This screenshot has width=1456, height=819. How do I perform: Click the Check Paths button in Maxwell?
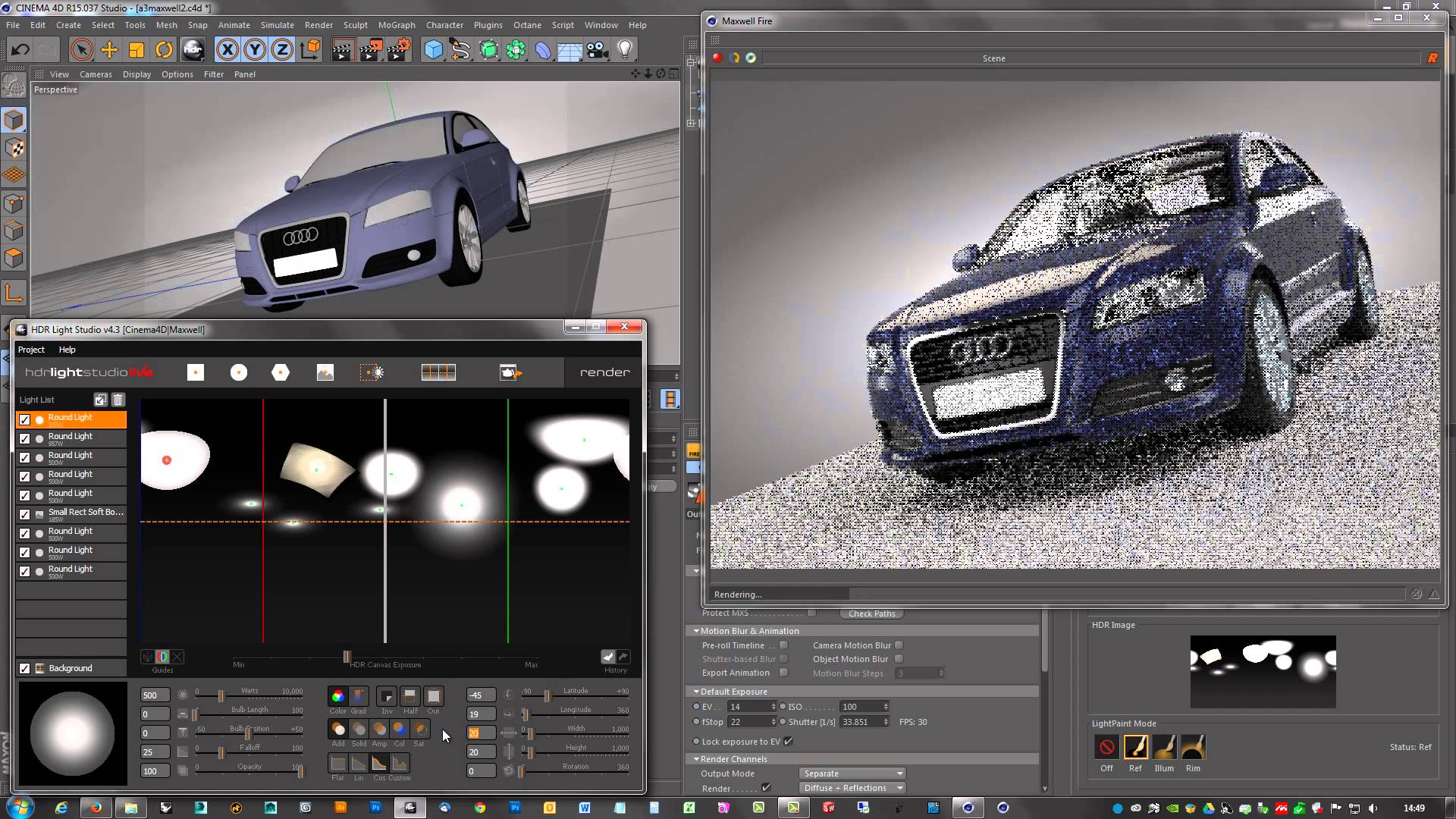tap(871, 614)
